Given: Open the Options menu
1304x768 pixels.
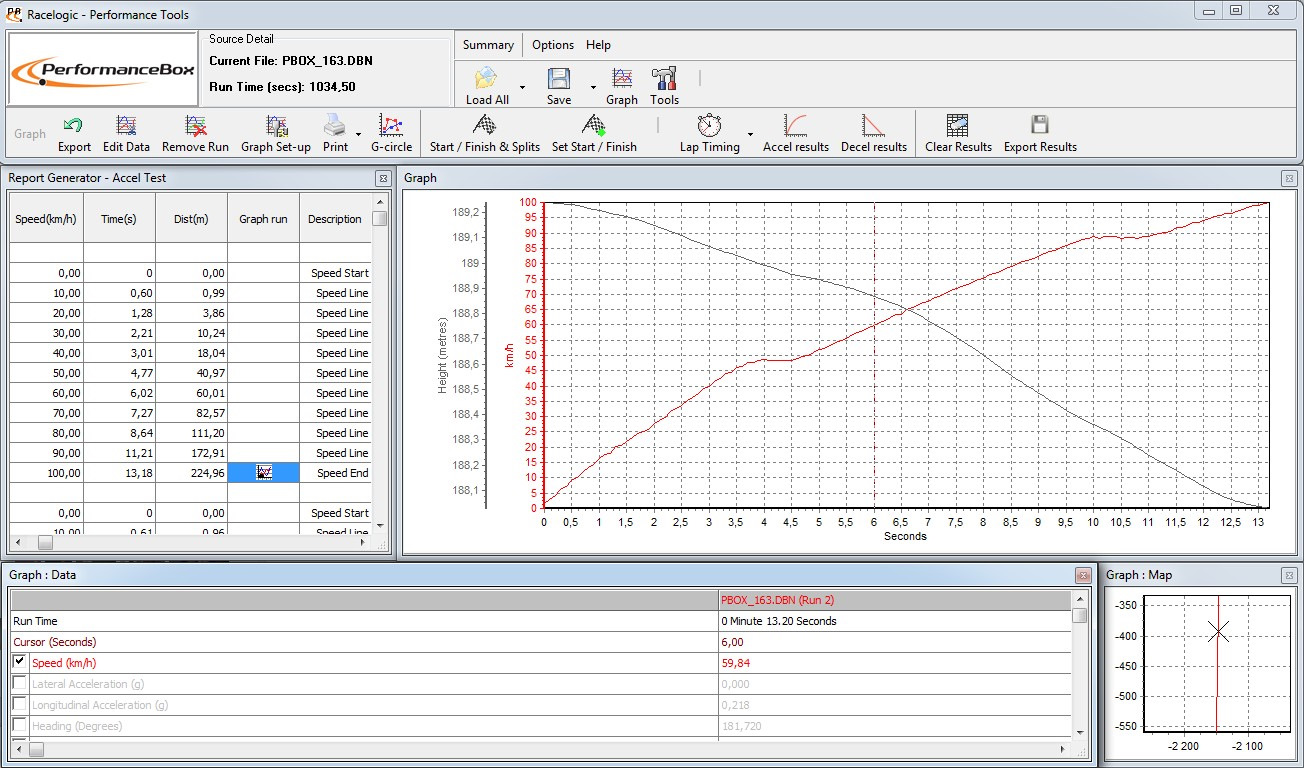Looking at the screenshot, I should click(x=552, y=45).
